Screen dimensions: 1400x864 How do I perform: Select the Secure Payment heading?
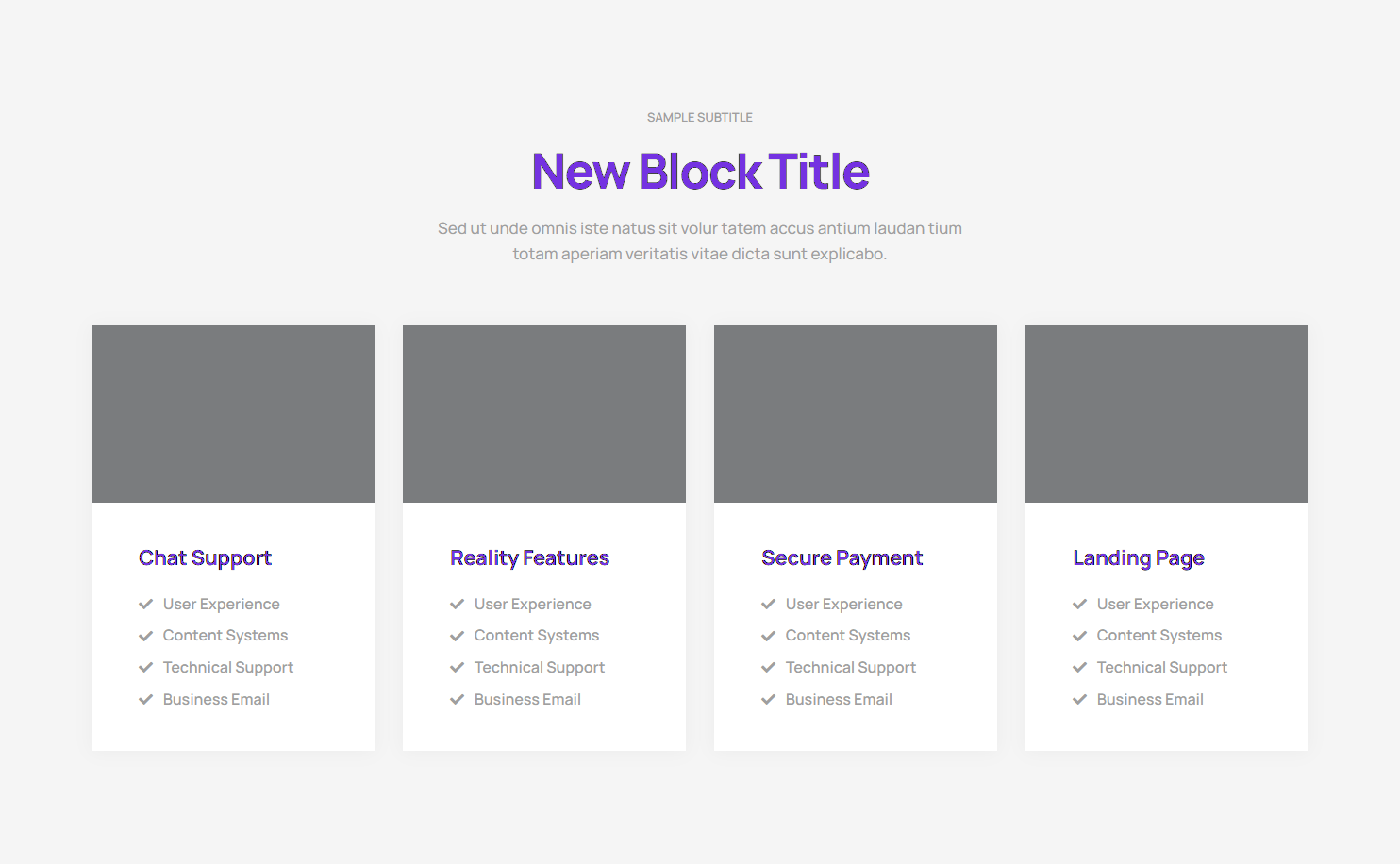842,558
